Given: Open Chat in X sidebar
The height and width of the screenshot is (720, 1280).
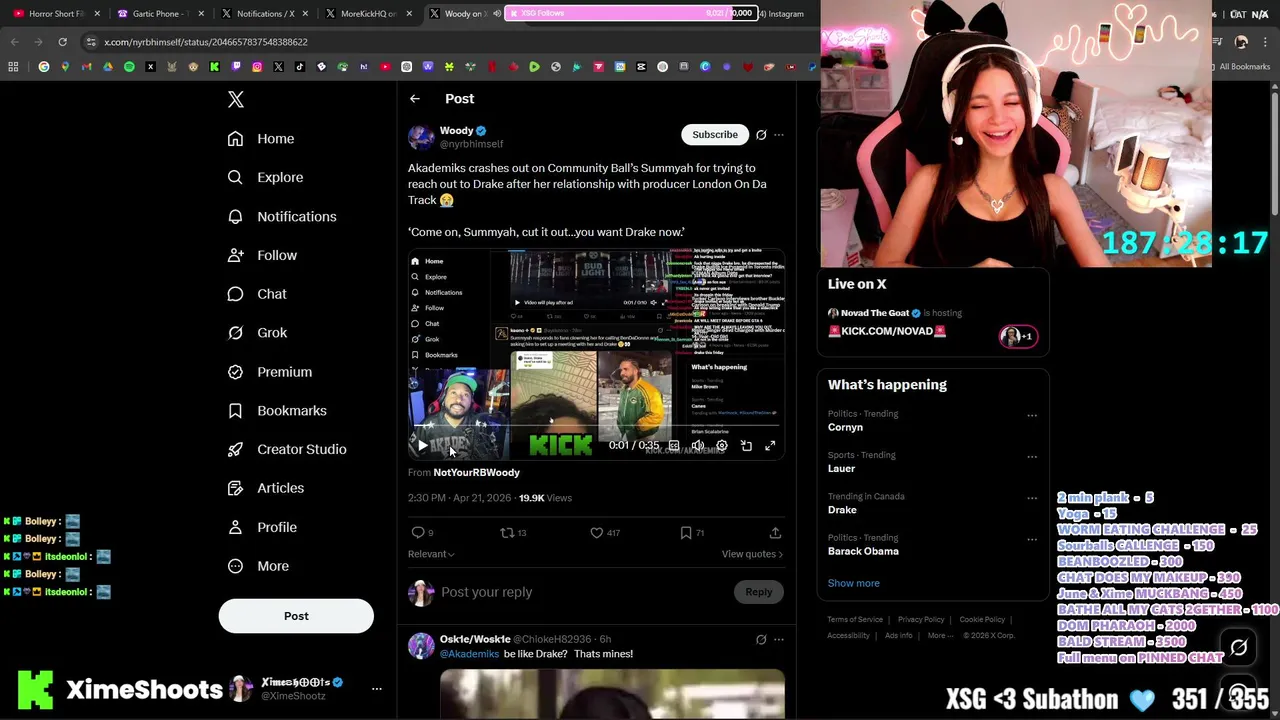Looking at the screenshot, I should (x=257, y=294).
